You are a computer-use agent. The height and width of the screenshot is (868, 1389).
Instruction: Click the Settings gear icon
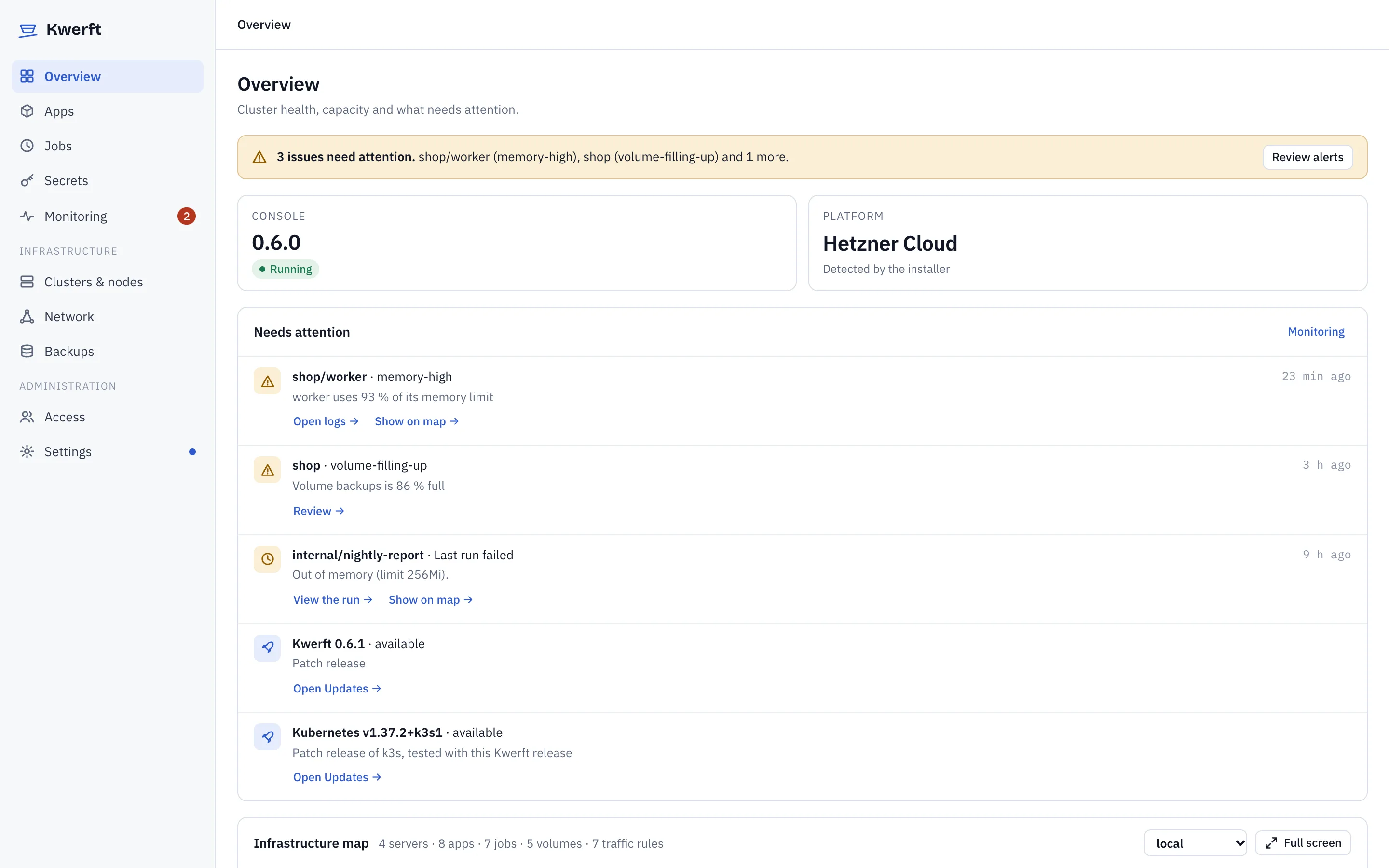pos(27,451)
